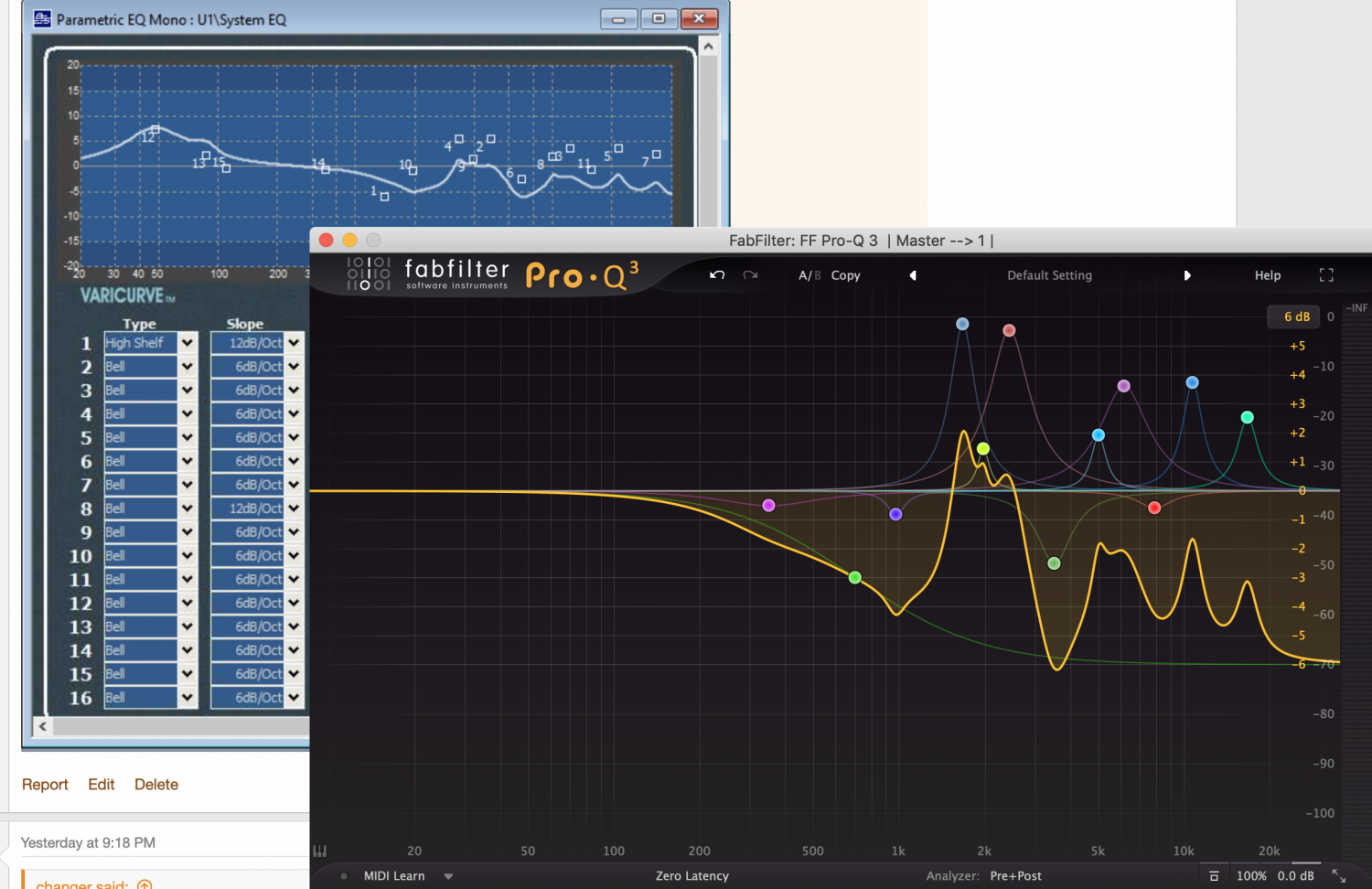Click band 12 handle in Parametric EQ graph
Viewport: 1372px width, 889px height.
(155, 130)
